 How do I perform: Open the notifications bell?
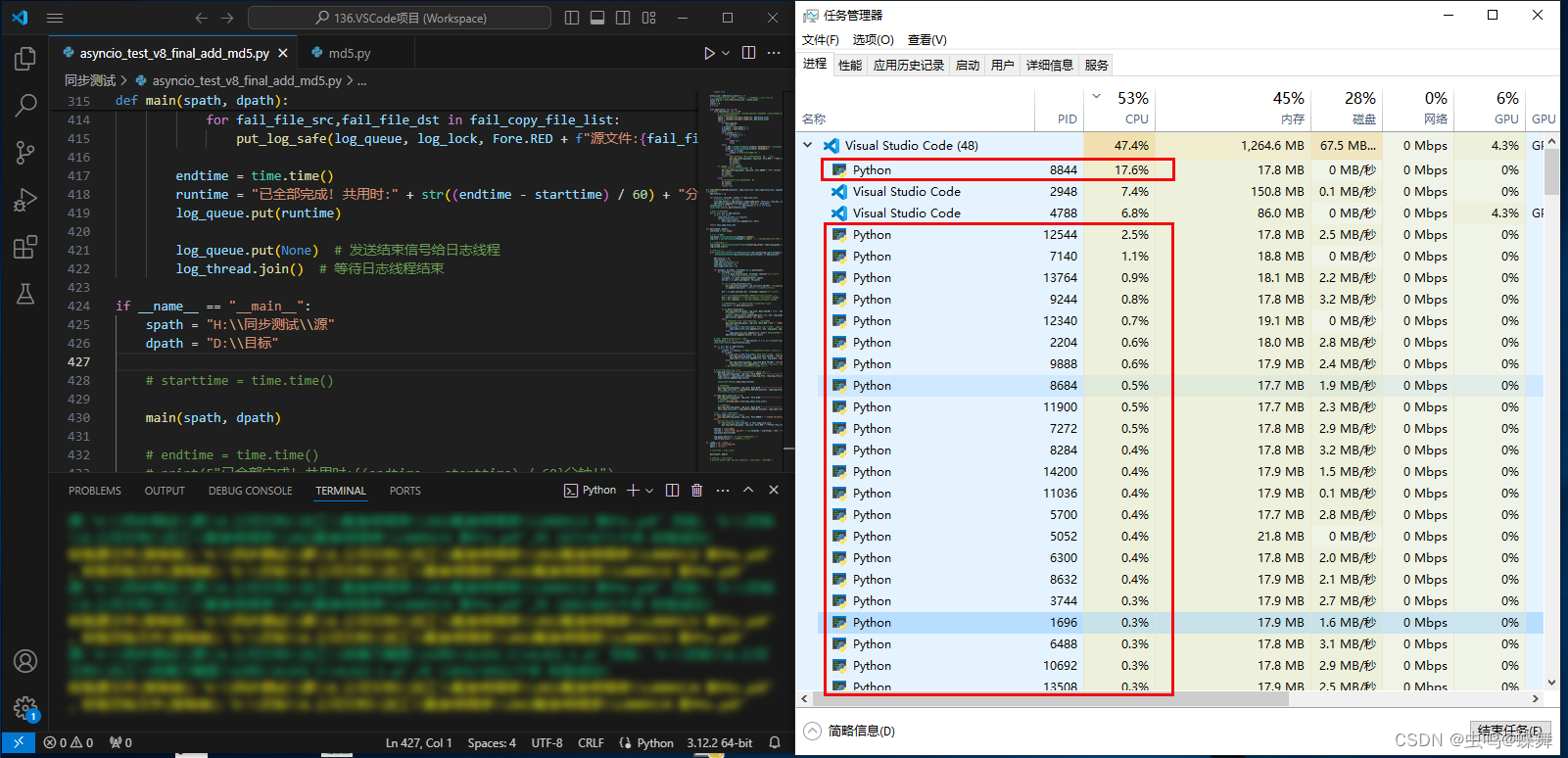pos(774,742)
